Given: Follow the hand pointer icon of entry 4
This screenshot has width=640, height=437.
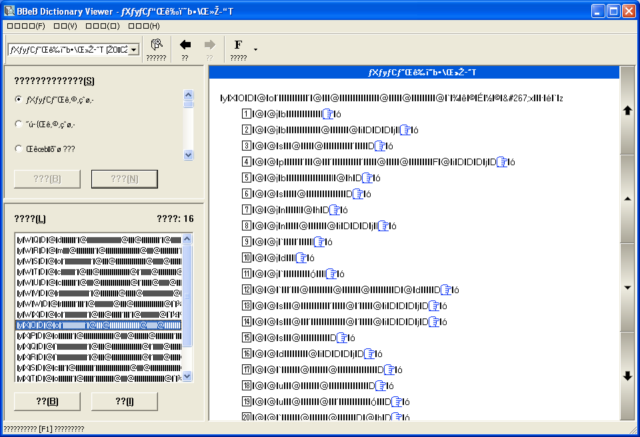Looking at the screenshot, I should click(502, 162).
